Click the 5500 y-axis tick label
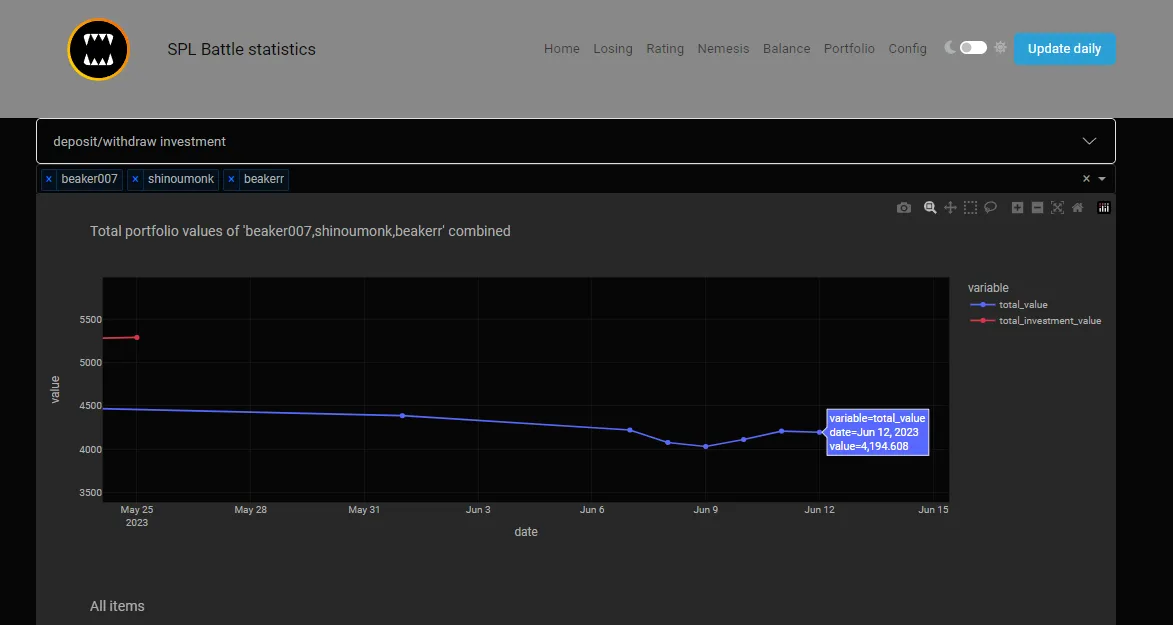This screenshot has width=1173, height=625. (x=90, y=320)
